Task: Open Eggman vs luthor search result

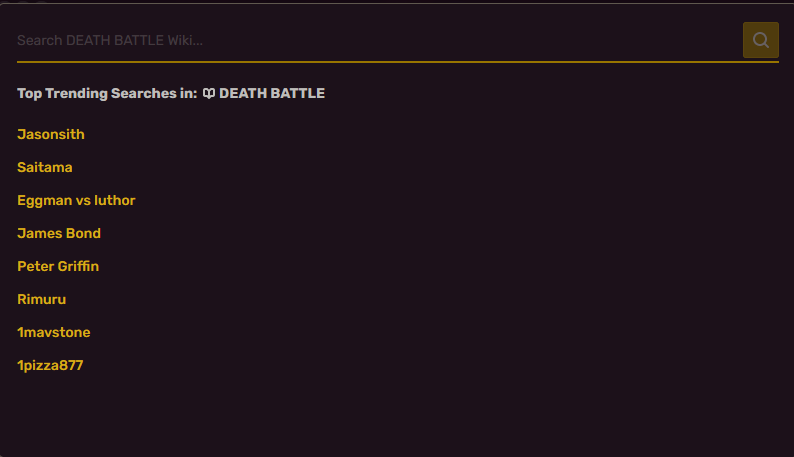Action: (76, 201)
